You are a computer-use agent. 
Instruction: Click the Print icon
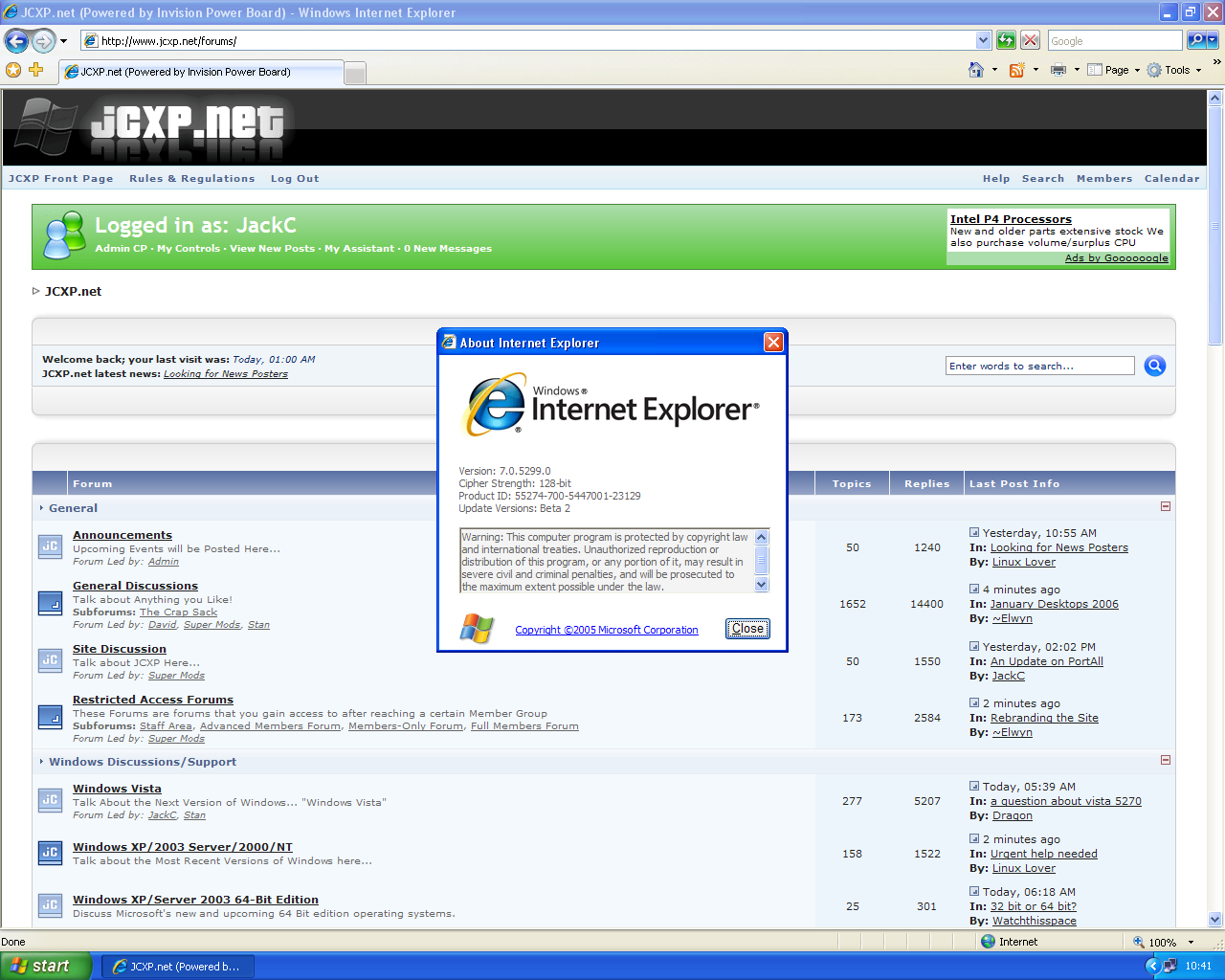(x=1058, y=70)
